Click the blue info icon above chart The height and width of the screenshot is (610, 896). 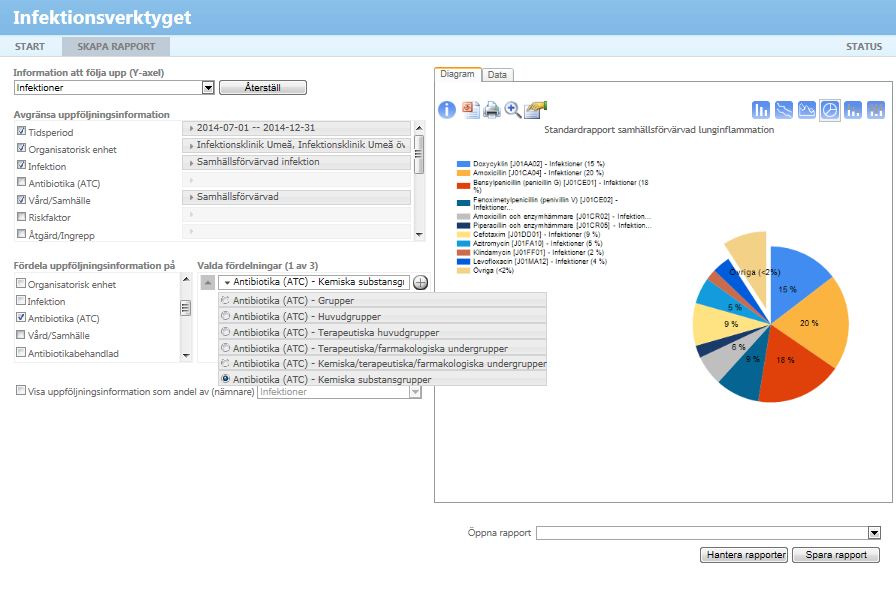447,110
